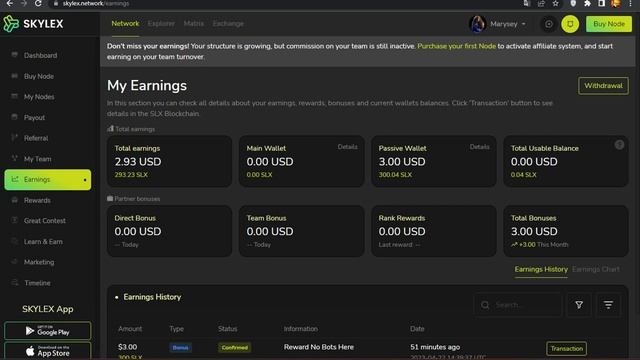Bookmark this page with the star
The height and width of the screenshot is (360, 640).
tap(556, 3)
